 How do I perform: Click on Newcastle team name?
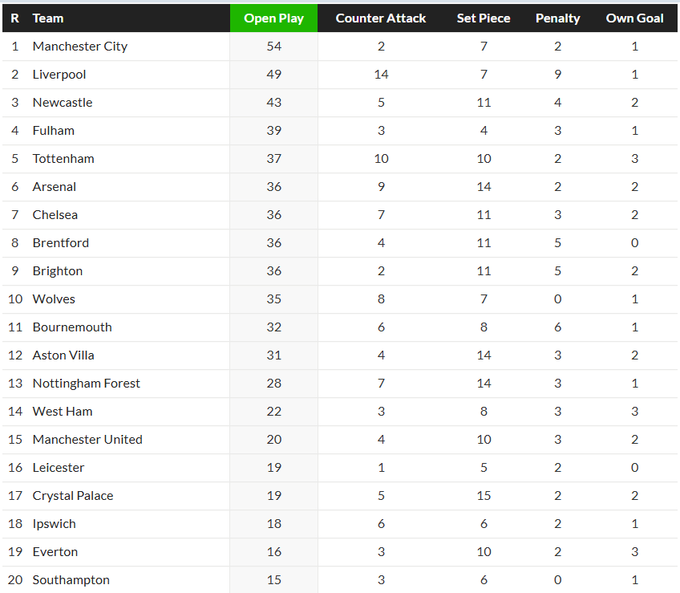point(62,102)
